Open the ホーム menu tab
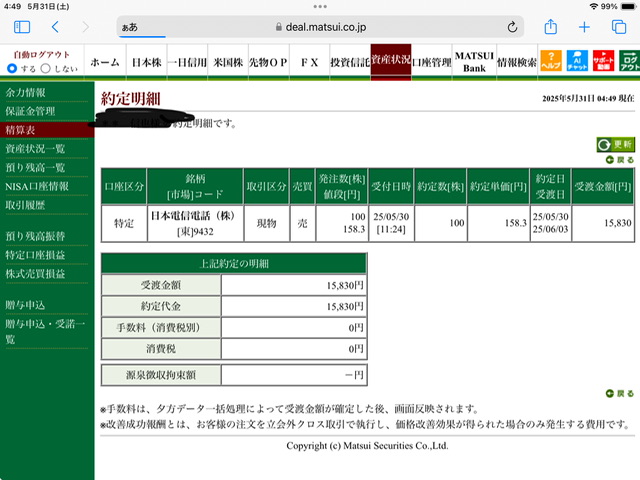Viewport: 640px width, 480px height. [x=105, y=62]
